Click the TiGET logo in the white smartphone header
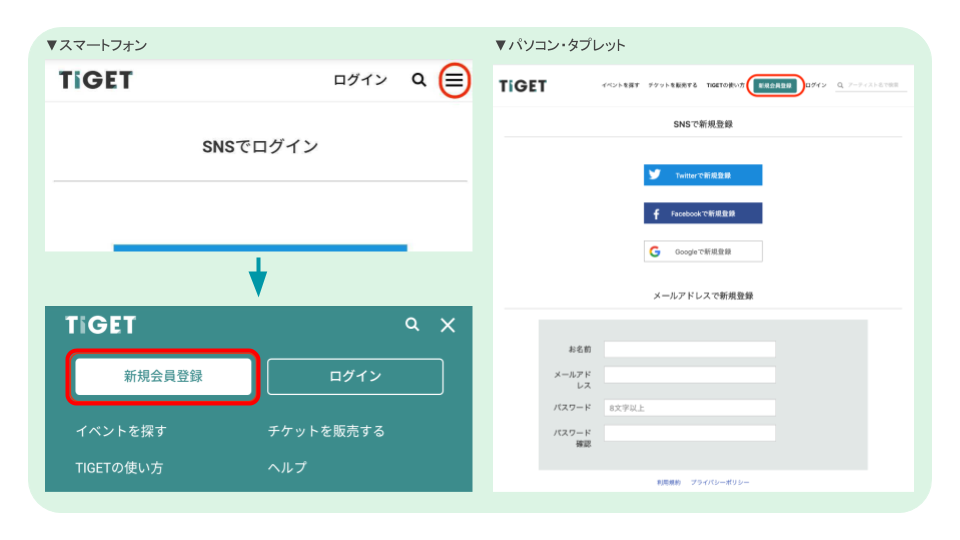 click(x=96, y=80)
